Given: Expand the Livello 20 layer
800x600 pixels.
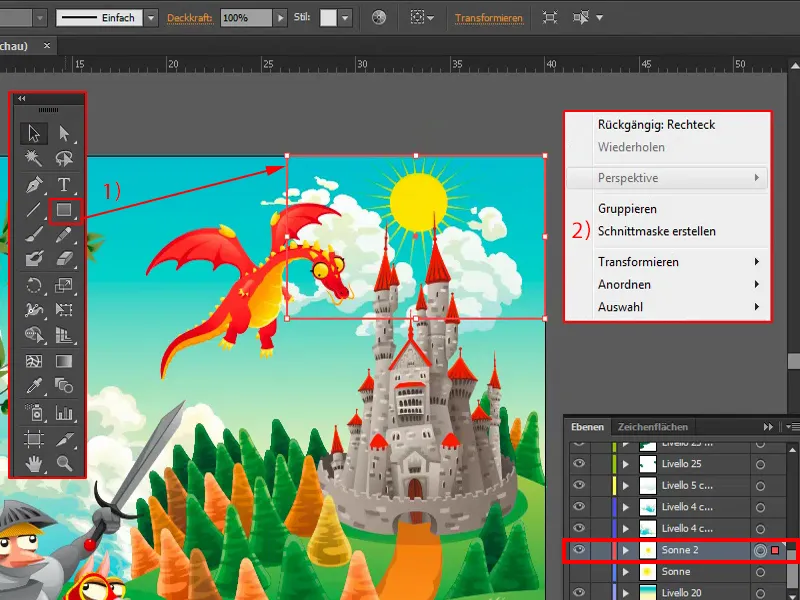Looking at the screenshot, I should click(x=626, y=593).
